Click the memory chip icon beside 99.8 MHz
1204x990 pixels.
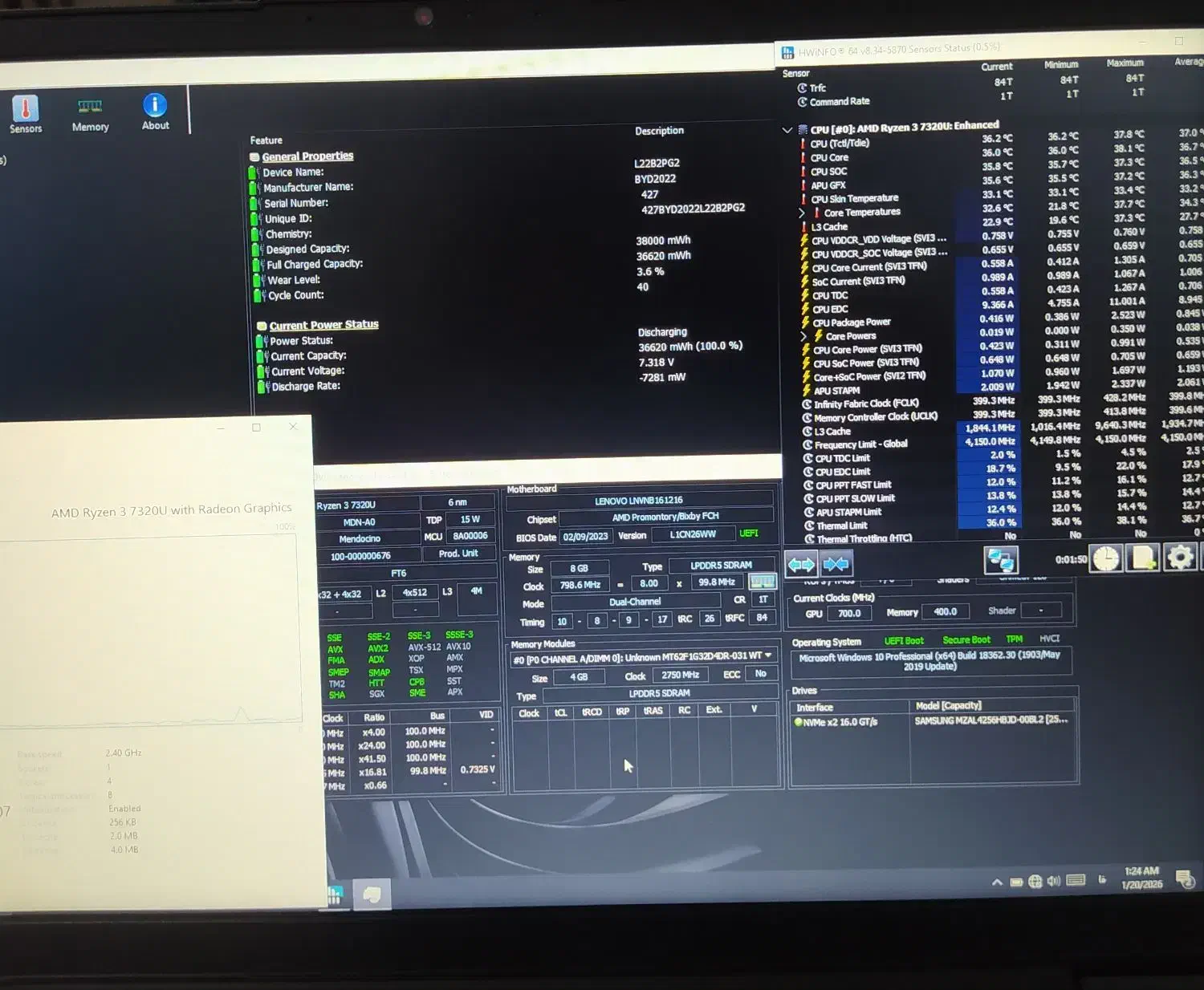[762, 582]
